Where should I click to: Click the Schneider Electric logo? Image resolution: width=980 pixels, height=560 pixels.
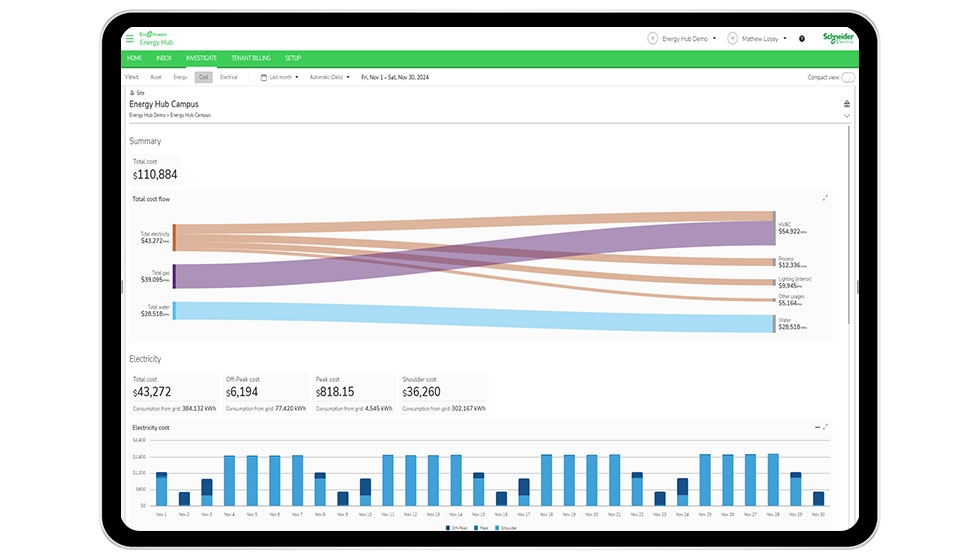836,38
